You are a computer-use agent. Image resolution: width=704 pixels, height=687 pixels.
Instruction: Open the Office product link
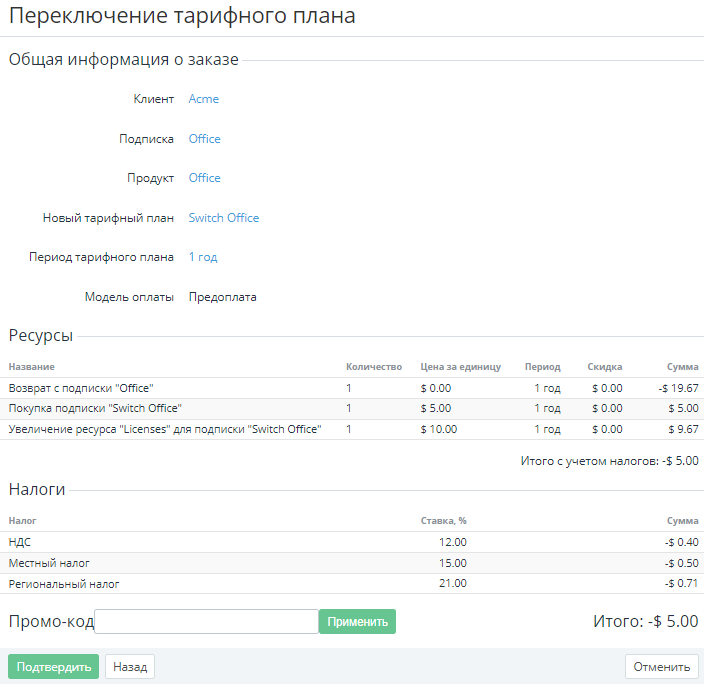[204, 178]
